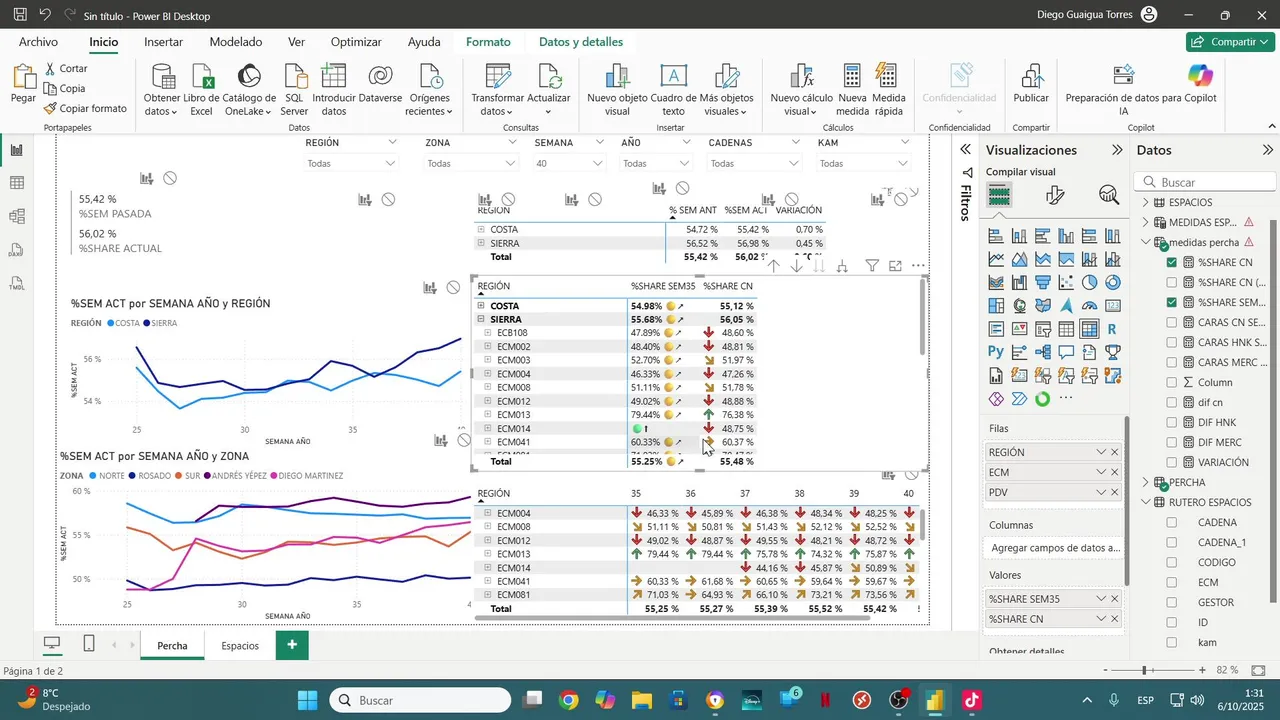This screenshot has width=1280, height=720.
Task: Open Libro de Excel data source
Action: (x=201, y=76)
